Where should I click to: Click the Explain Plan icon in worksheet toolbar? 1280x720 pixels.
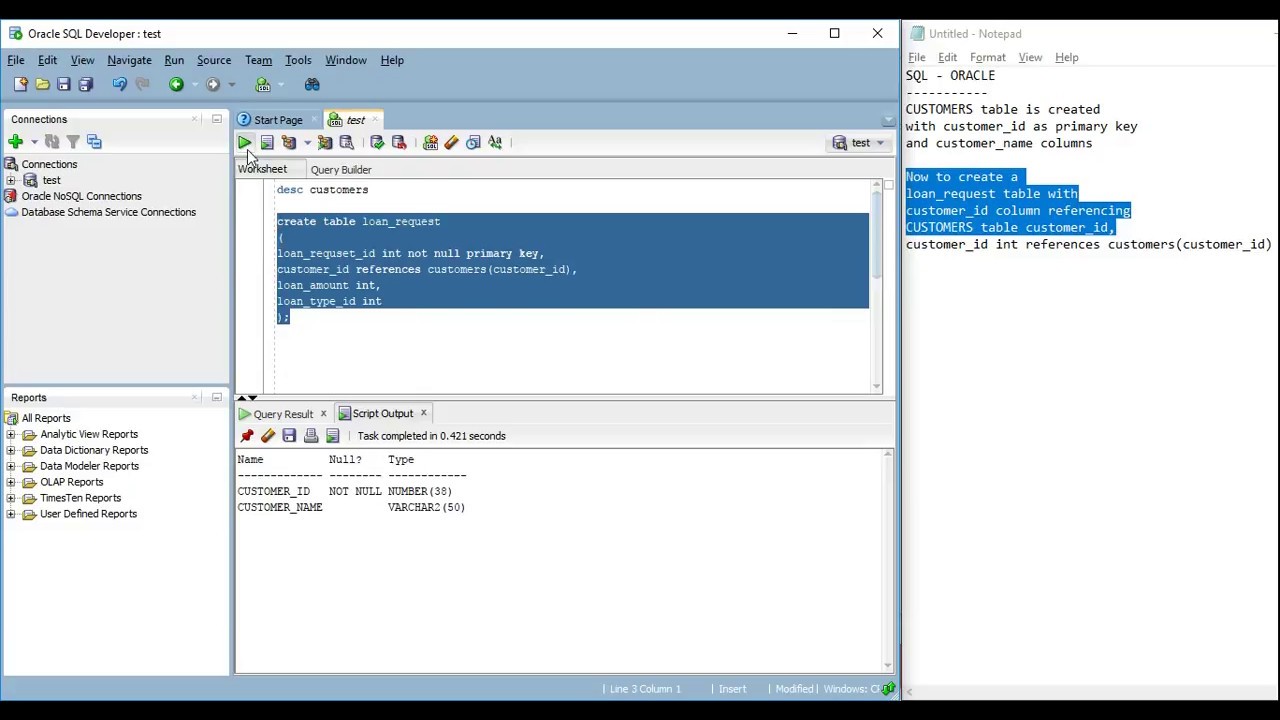click(x=289, y=143)
